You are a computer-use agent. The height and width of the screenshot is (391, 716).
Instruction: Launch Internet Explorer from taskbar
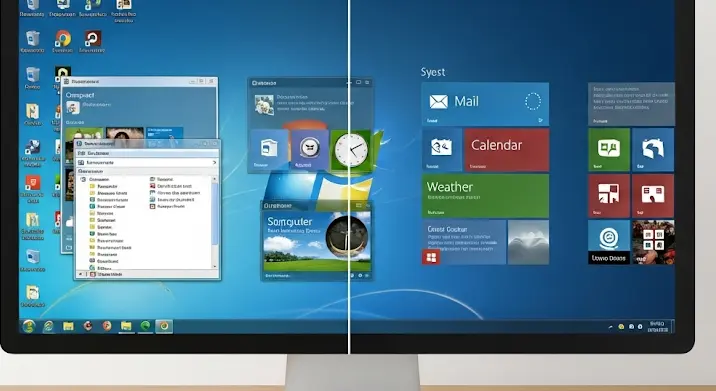tap(48, 326)
